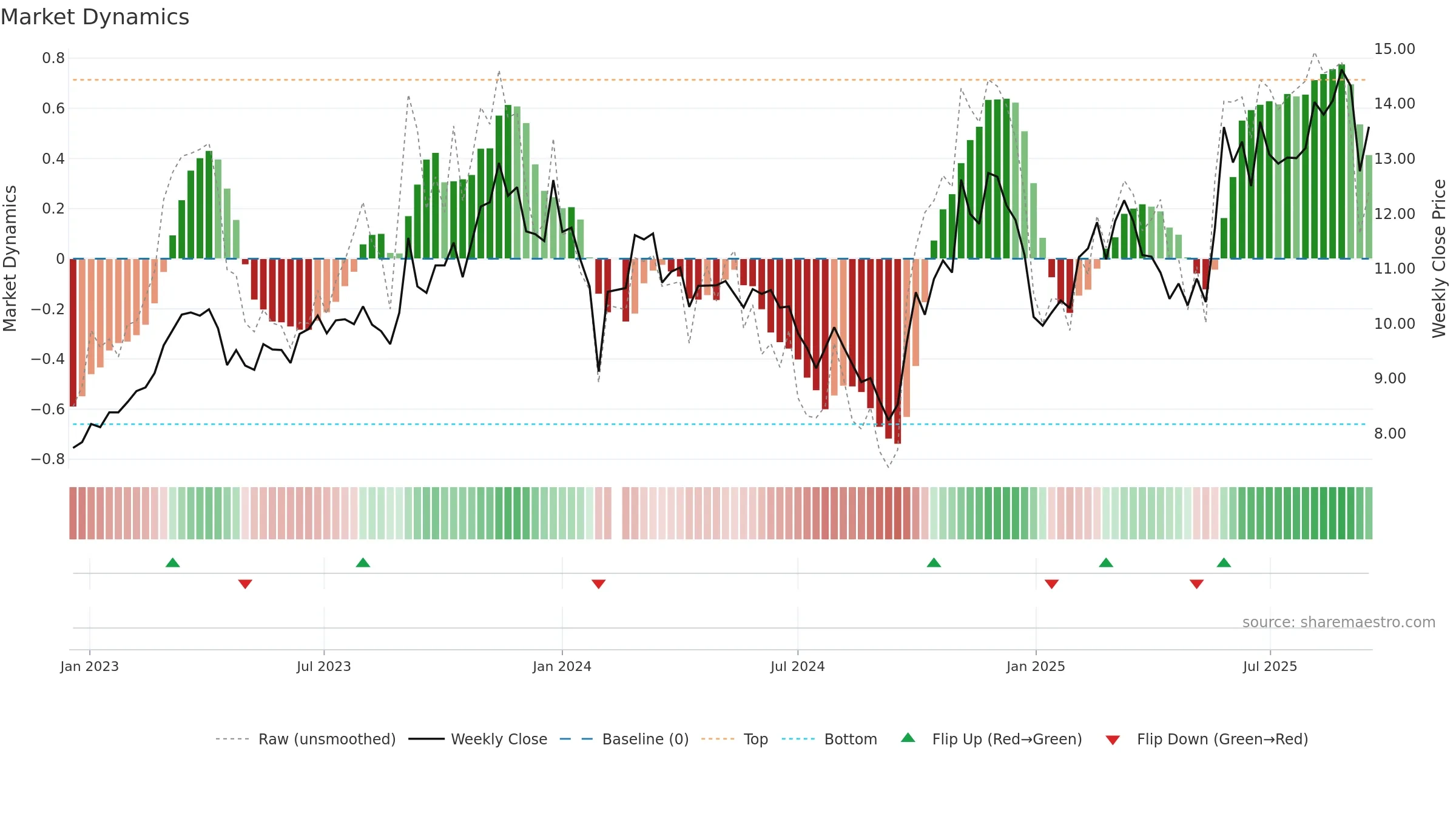Screen dimensions: 1456x819
Task: Select the first green flip-up marker in early 2023
Action: [173, 562]
